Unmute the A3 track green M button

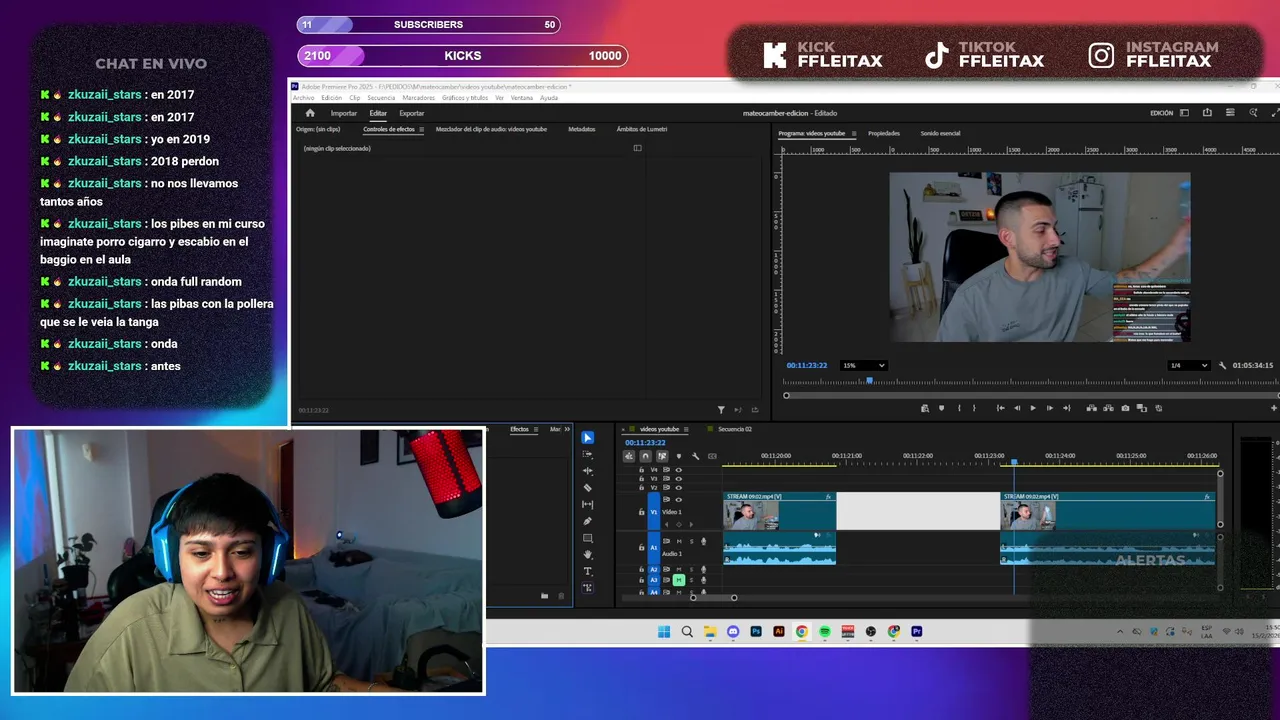pyautogui.click(x=679, y=580)
